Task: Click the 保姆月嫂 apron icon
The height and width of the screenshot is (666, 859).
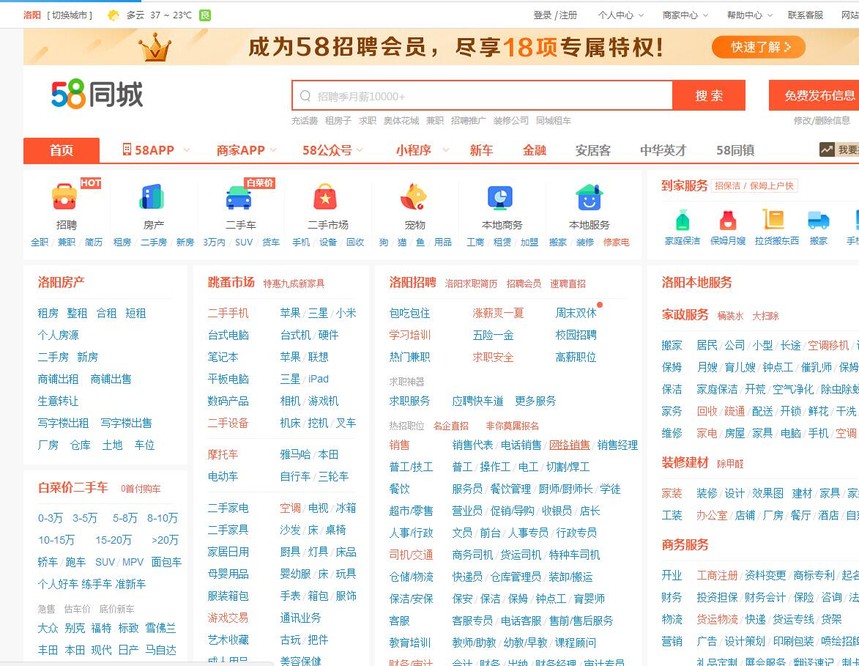Action: coord(728,220)
